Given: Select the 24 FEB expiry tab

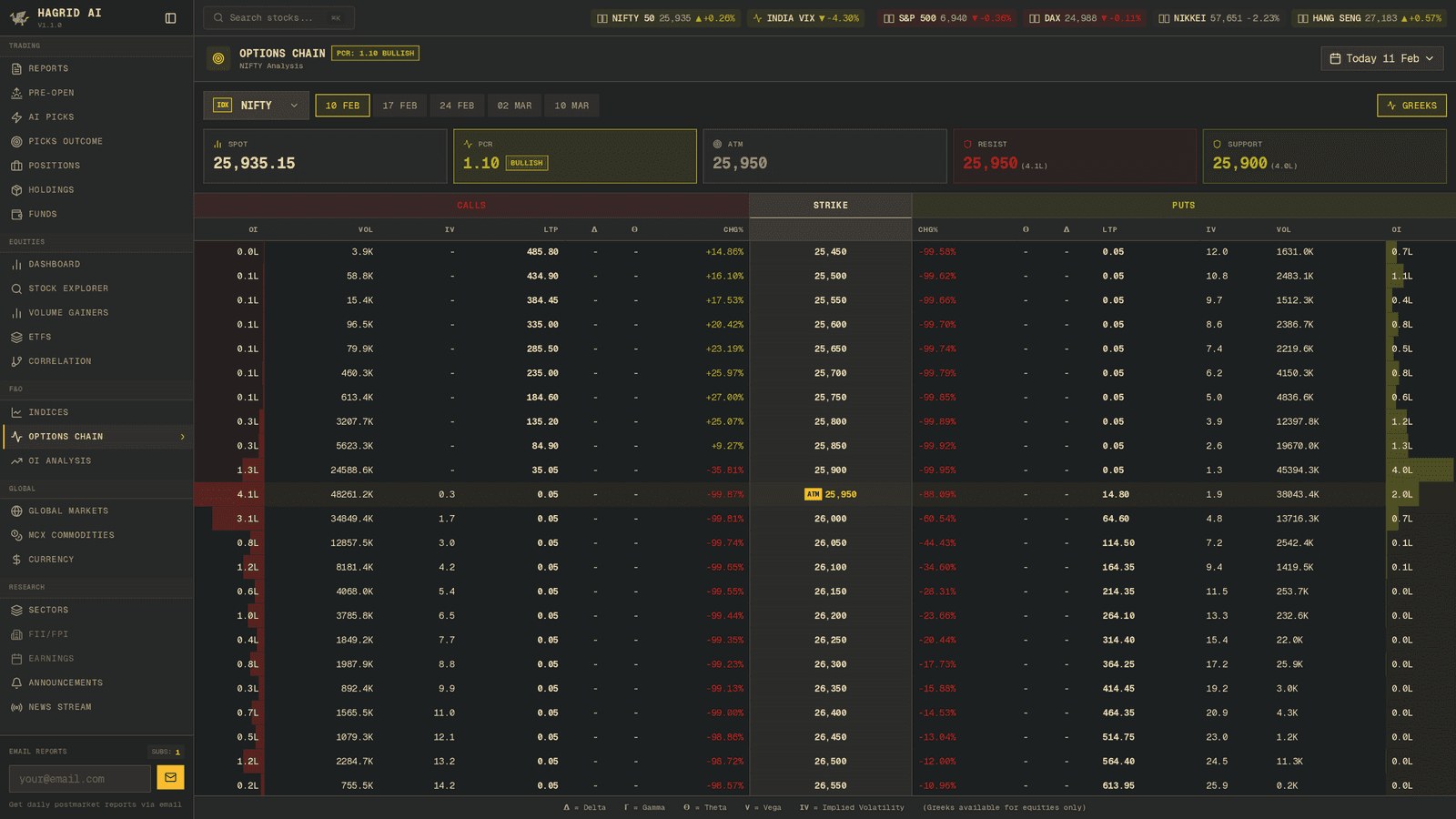Looking at the screenshot, I should pos(457,106).
